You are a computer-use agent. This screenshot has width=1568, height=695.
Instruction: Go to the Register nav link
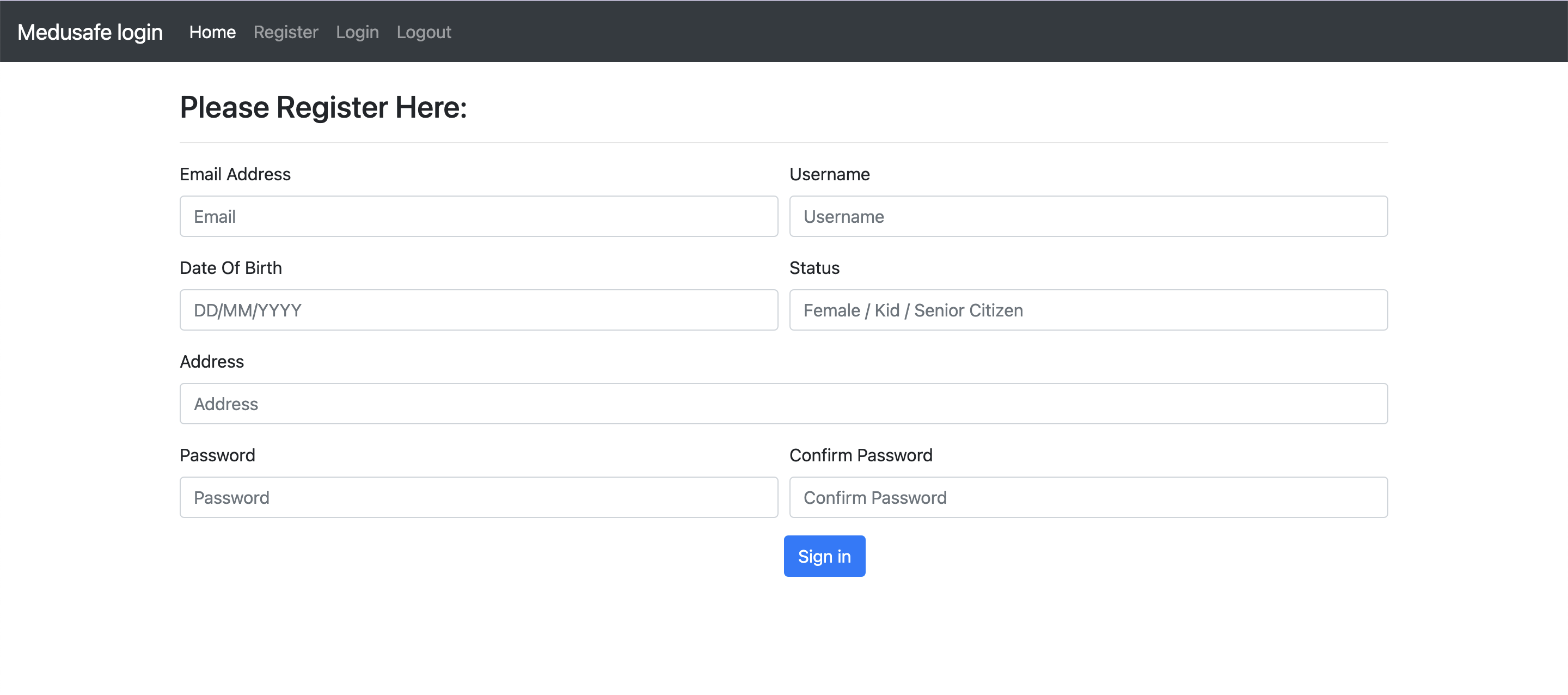pyautogui.click(x=285, y=32)
